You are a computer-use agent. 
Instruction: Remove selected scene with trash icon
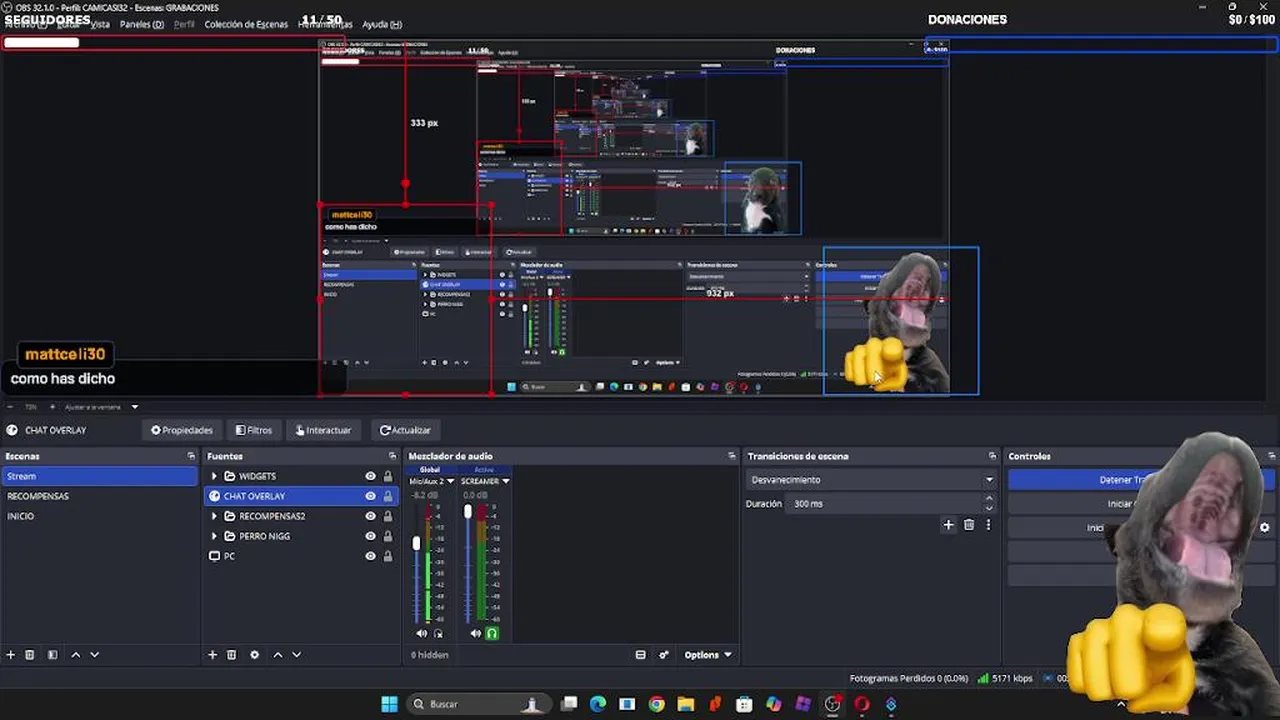click(x=30, y=655)
